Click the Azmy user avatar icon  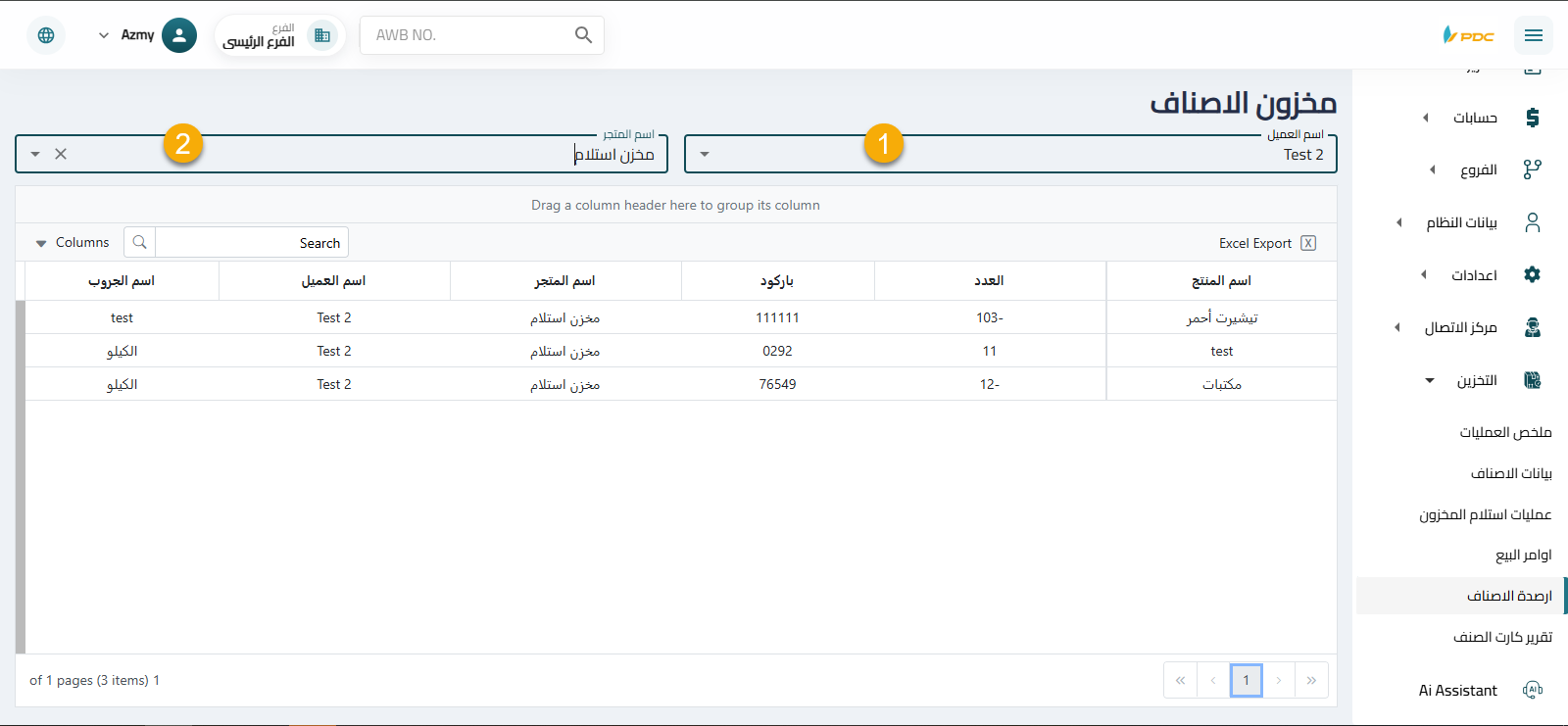point(179,35)
